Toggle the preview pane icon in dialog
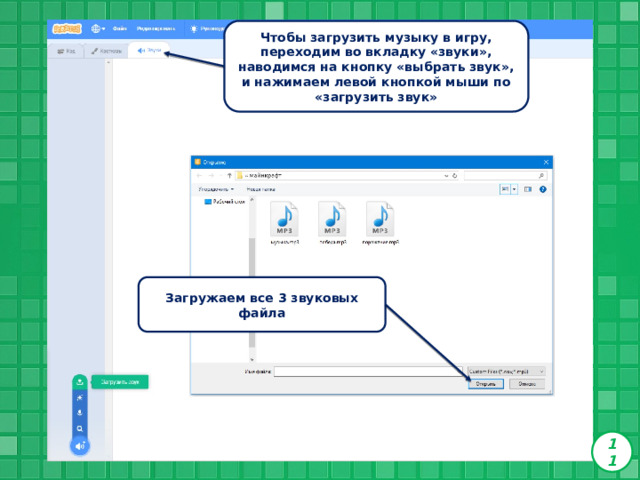This screenshot has height=480, width=640. [x=528, y=189]
